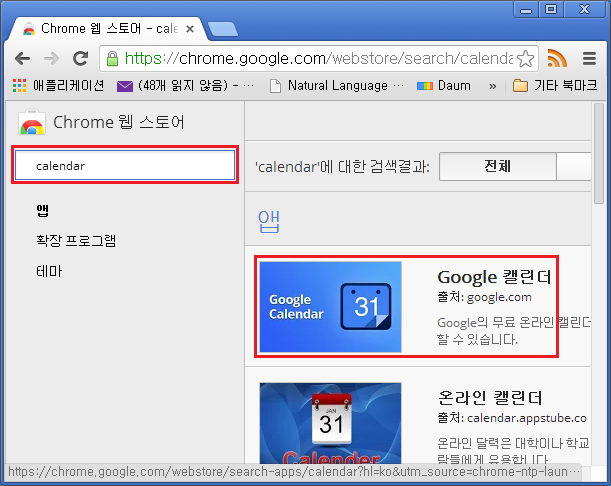Open the 애플리케이션 apps bookmark
This screenshot has height=486, width=611.
(58, 85)
